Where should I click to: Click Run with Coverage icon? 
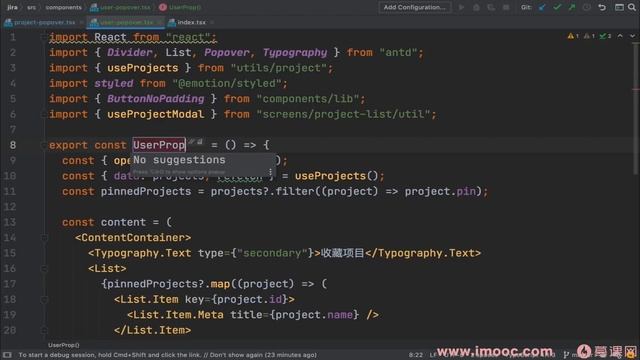coord(491,7)
